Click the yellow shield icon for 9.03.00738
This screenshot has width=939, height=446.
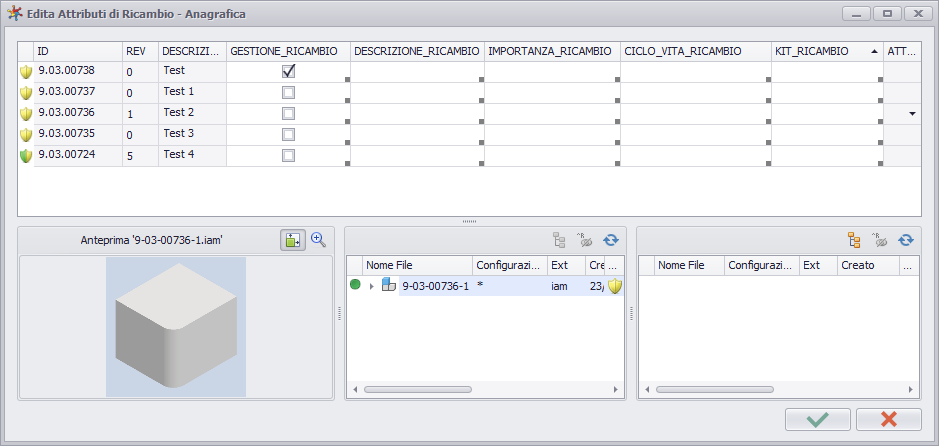[26, 72]
